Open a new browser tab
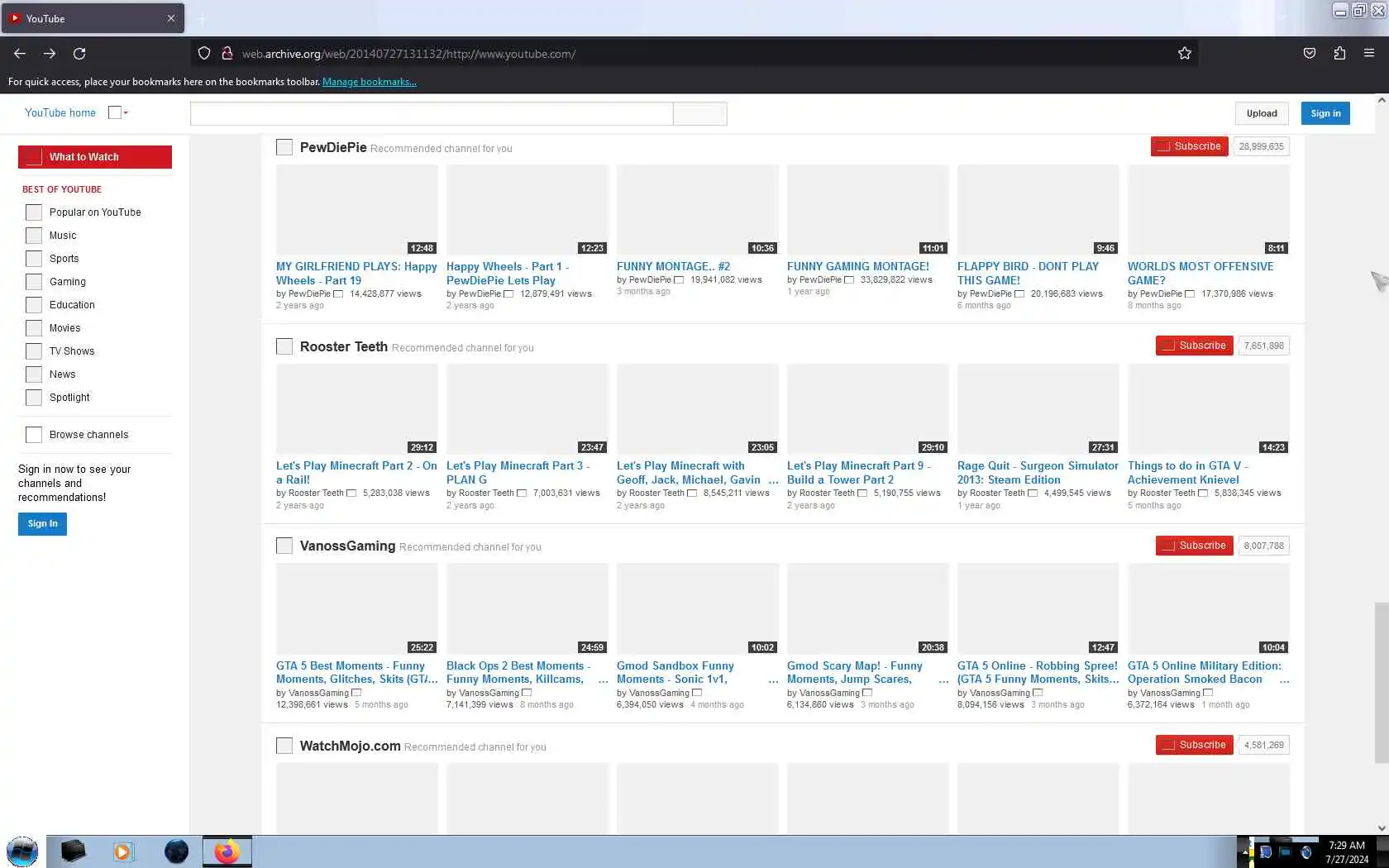 202,18
